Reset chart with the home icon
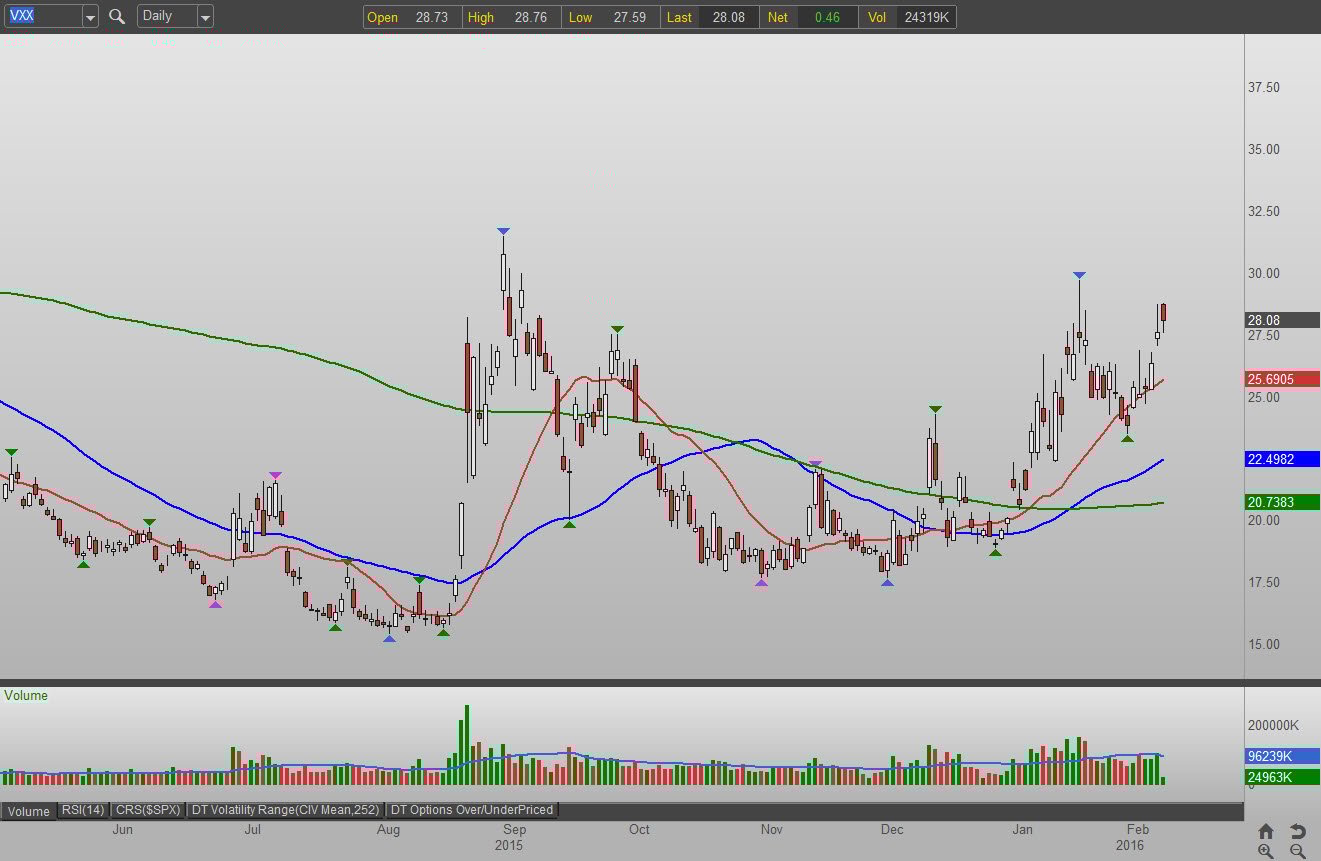Viewport: 1321px width, 861px height. (1266, 831)
